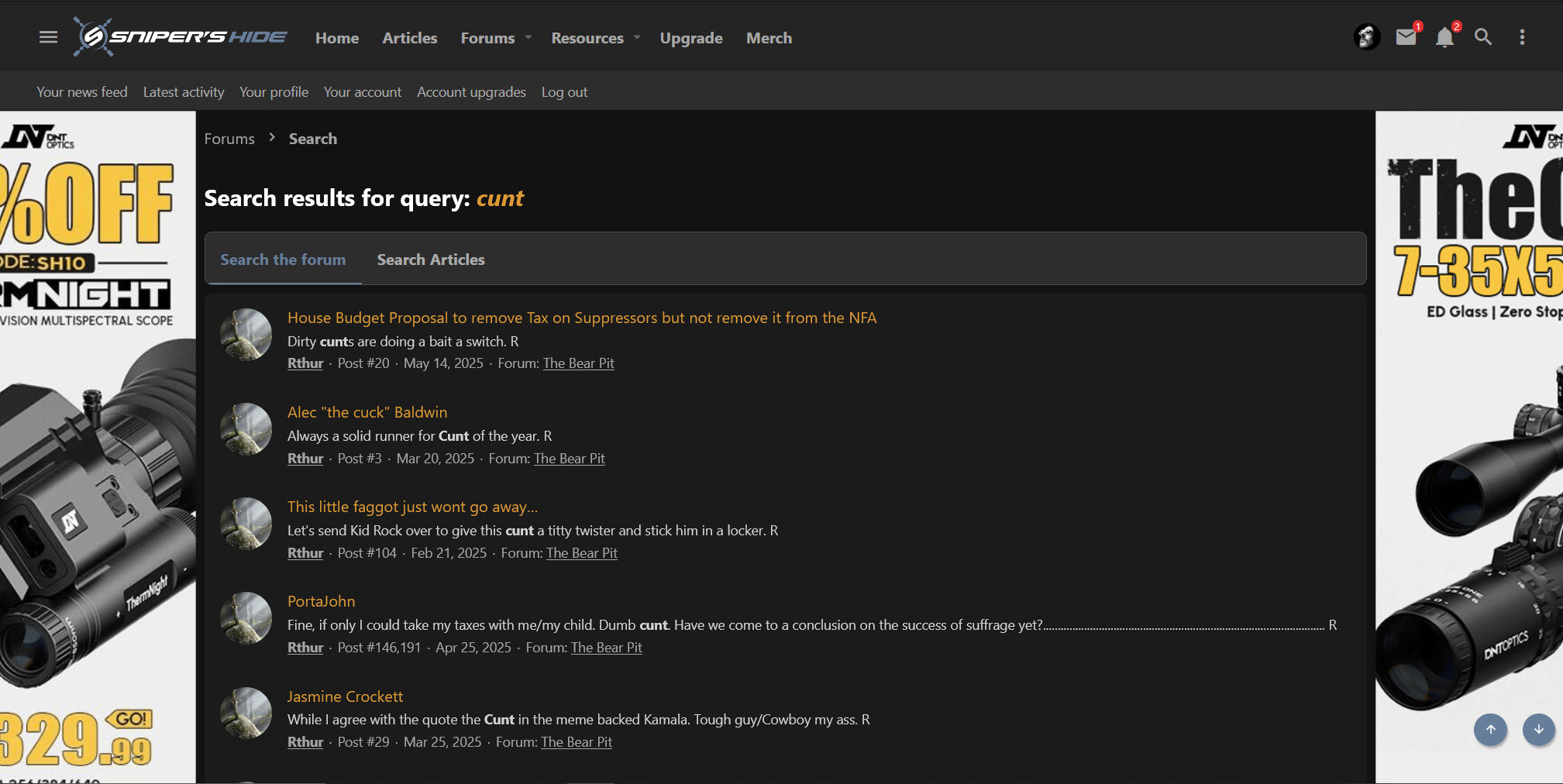Open search with the magnifier icon
Screen dimensions: 1563x784
click(x=1482, y=37)
